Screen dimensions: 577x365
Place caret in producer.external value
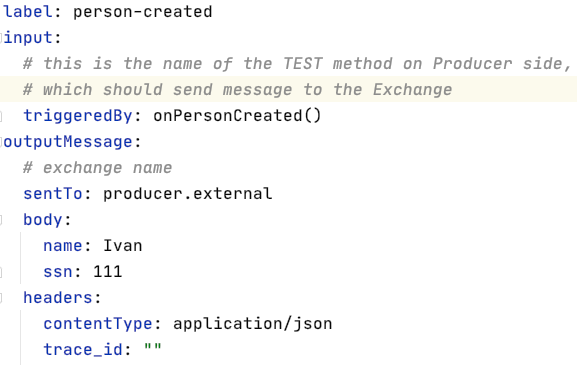(188, 194)
